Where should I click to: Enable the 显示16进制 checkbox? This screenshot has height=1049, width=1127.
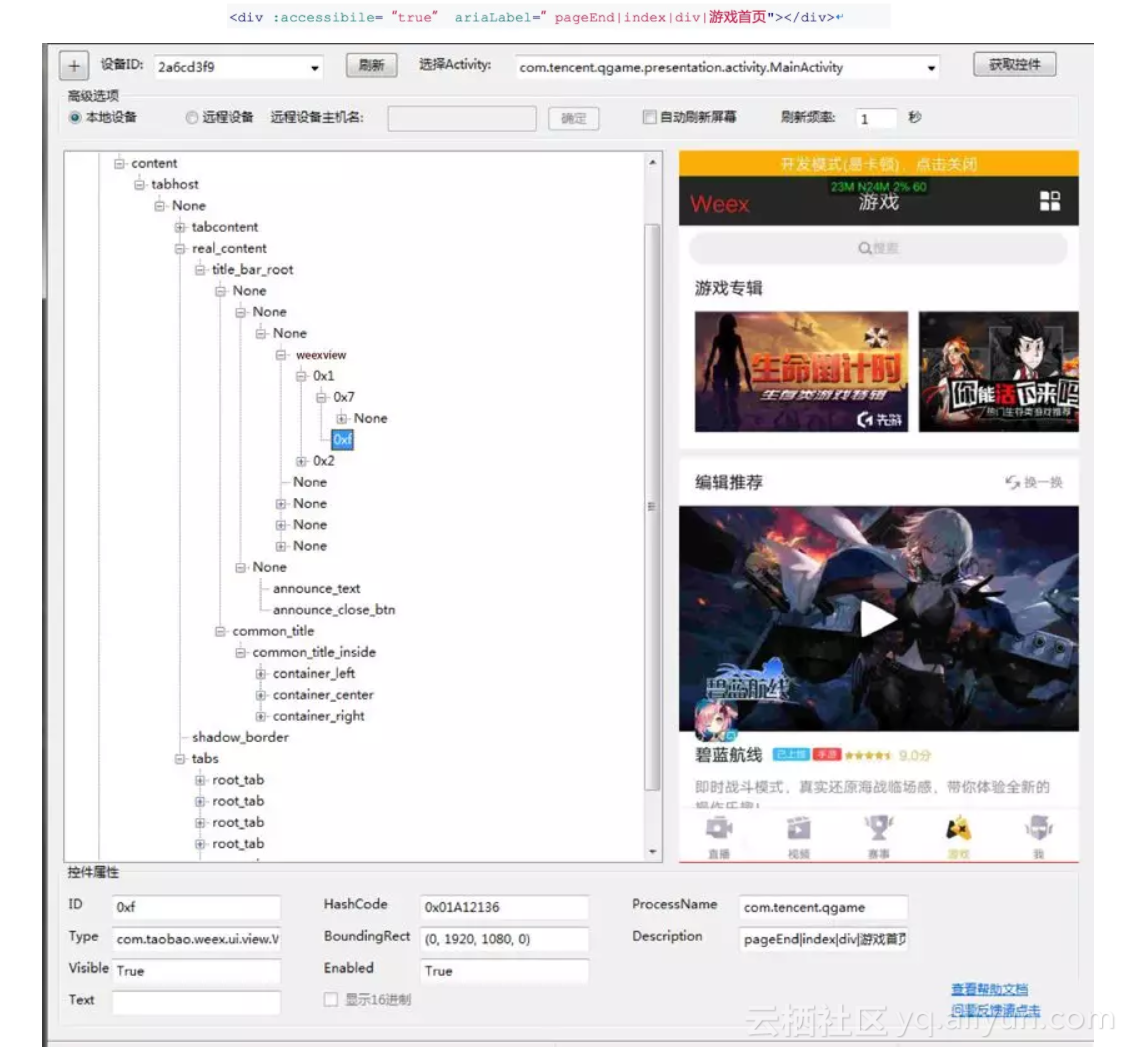[331, 999]
